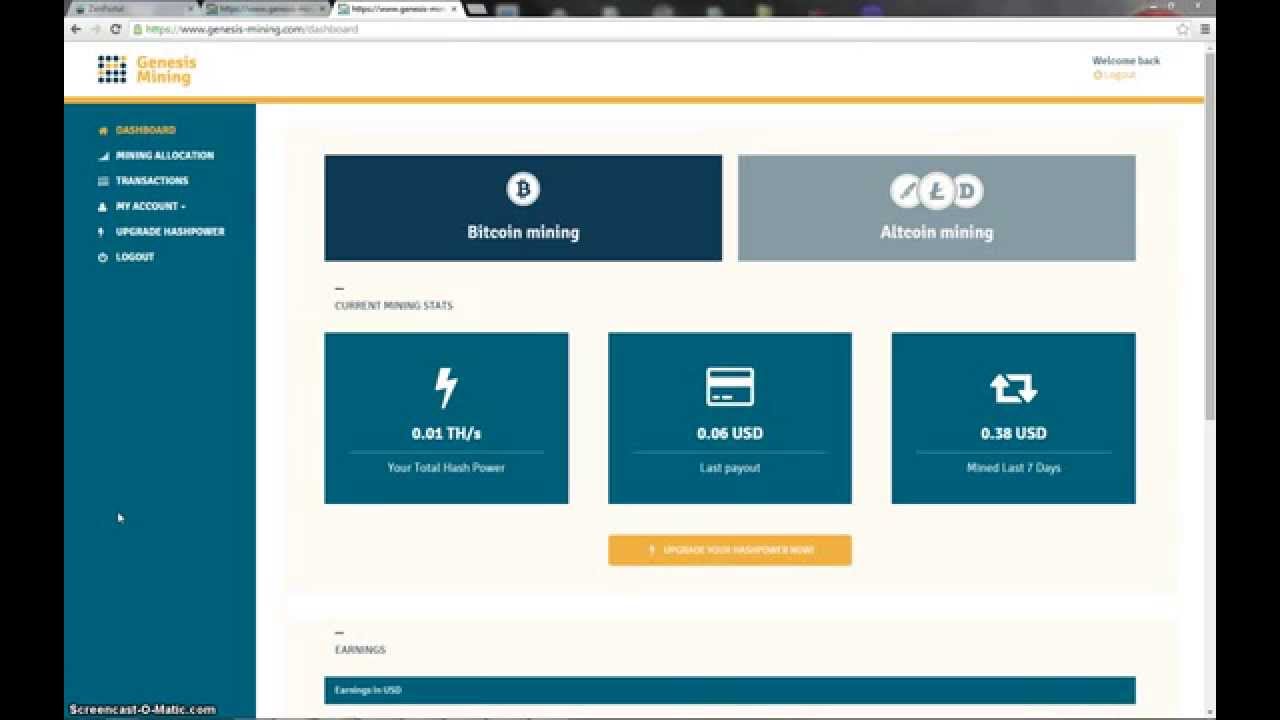Switch to the second browser tab
This screenshot has height=720, width=1280.
click(x=266, y=9)
